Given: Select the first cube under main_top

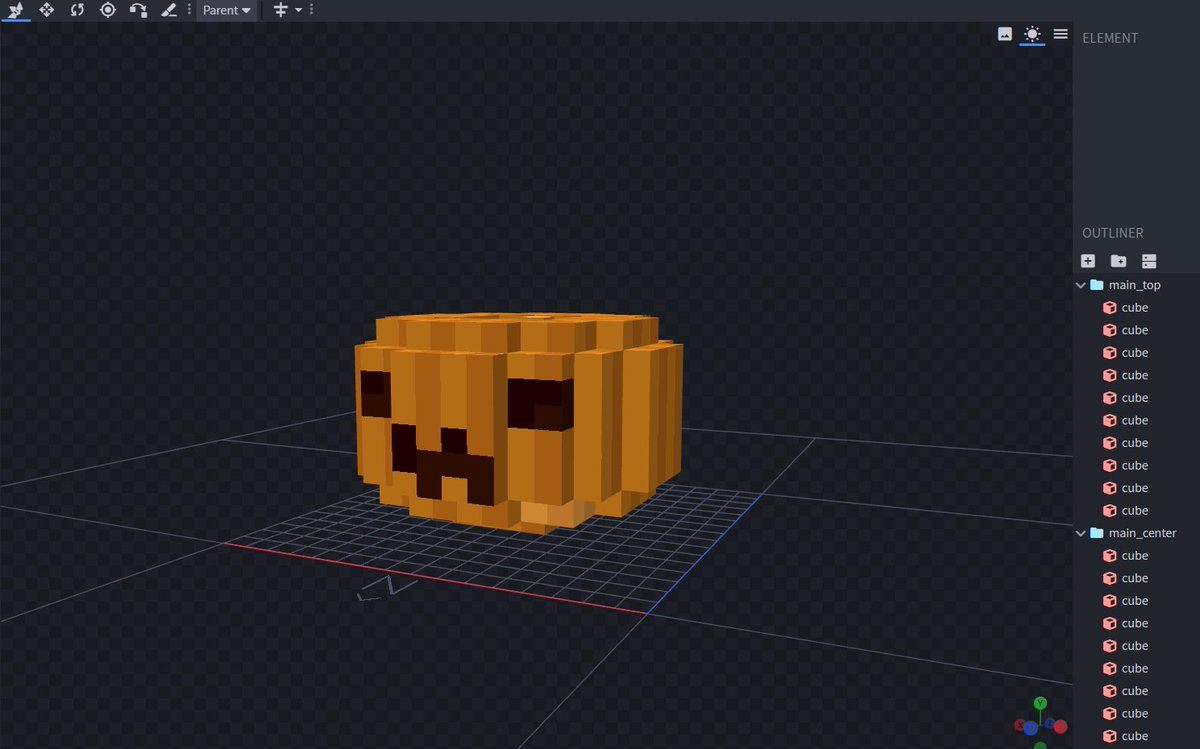Looking at the screenshot, I should tap(1137, 308).
